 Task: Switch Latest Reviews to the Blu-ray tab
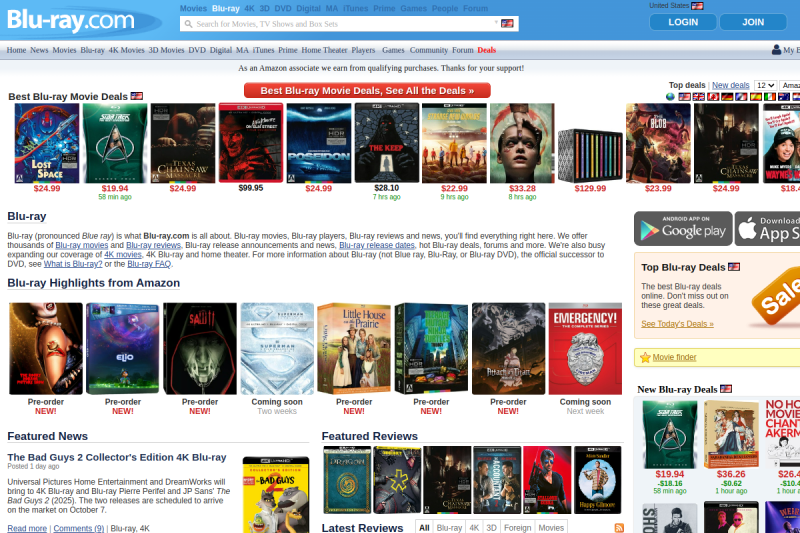tap(449, 528)
